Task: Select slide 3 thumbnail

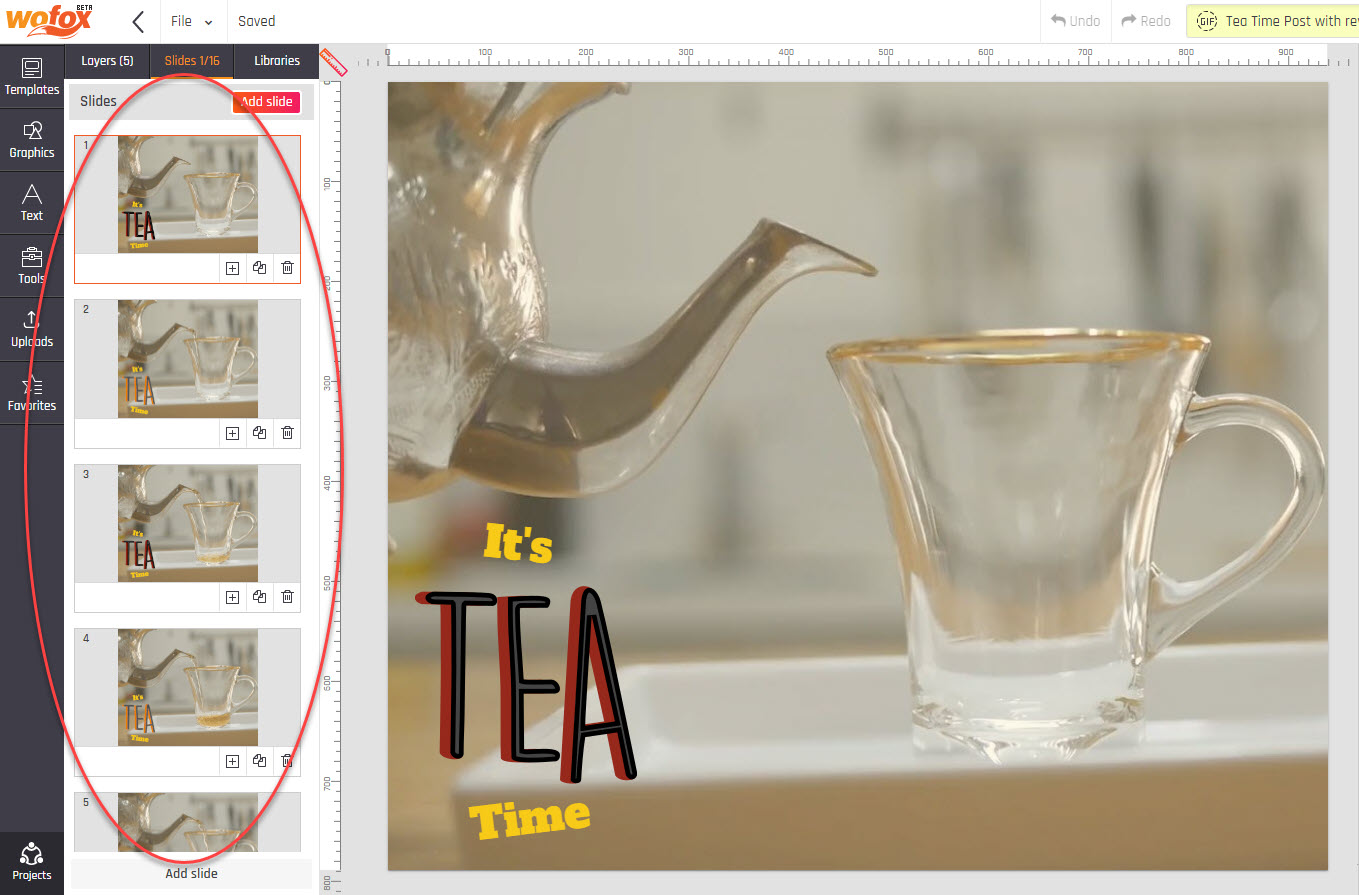Action: [x=187, y=523]
